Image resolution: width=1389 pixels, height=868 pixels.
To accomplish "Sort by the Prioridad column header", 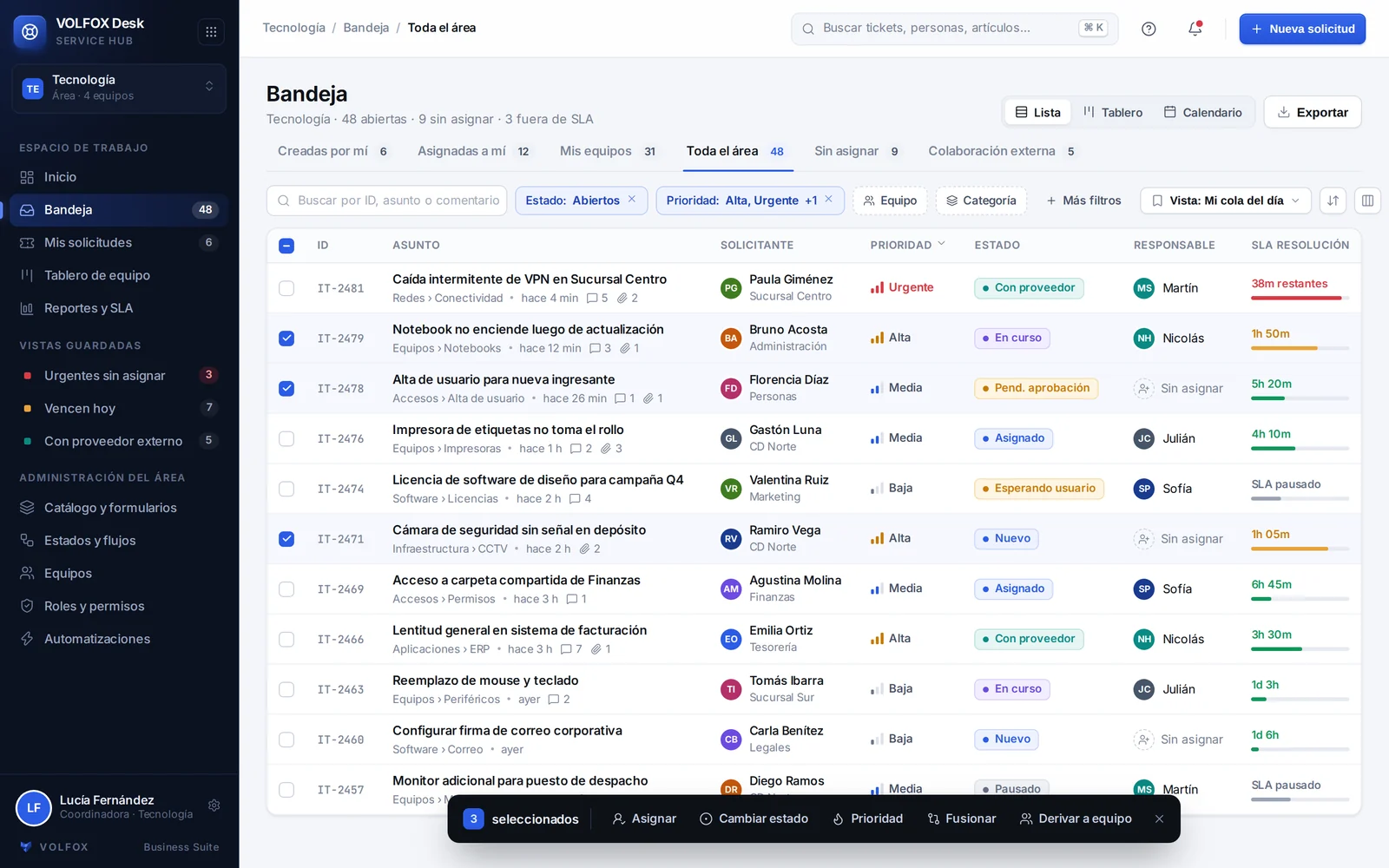I will [x=907, y=246].
